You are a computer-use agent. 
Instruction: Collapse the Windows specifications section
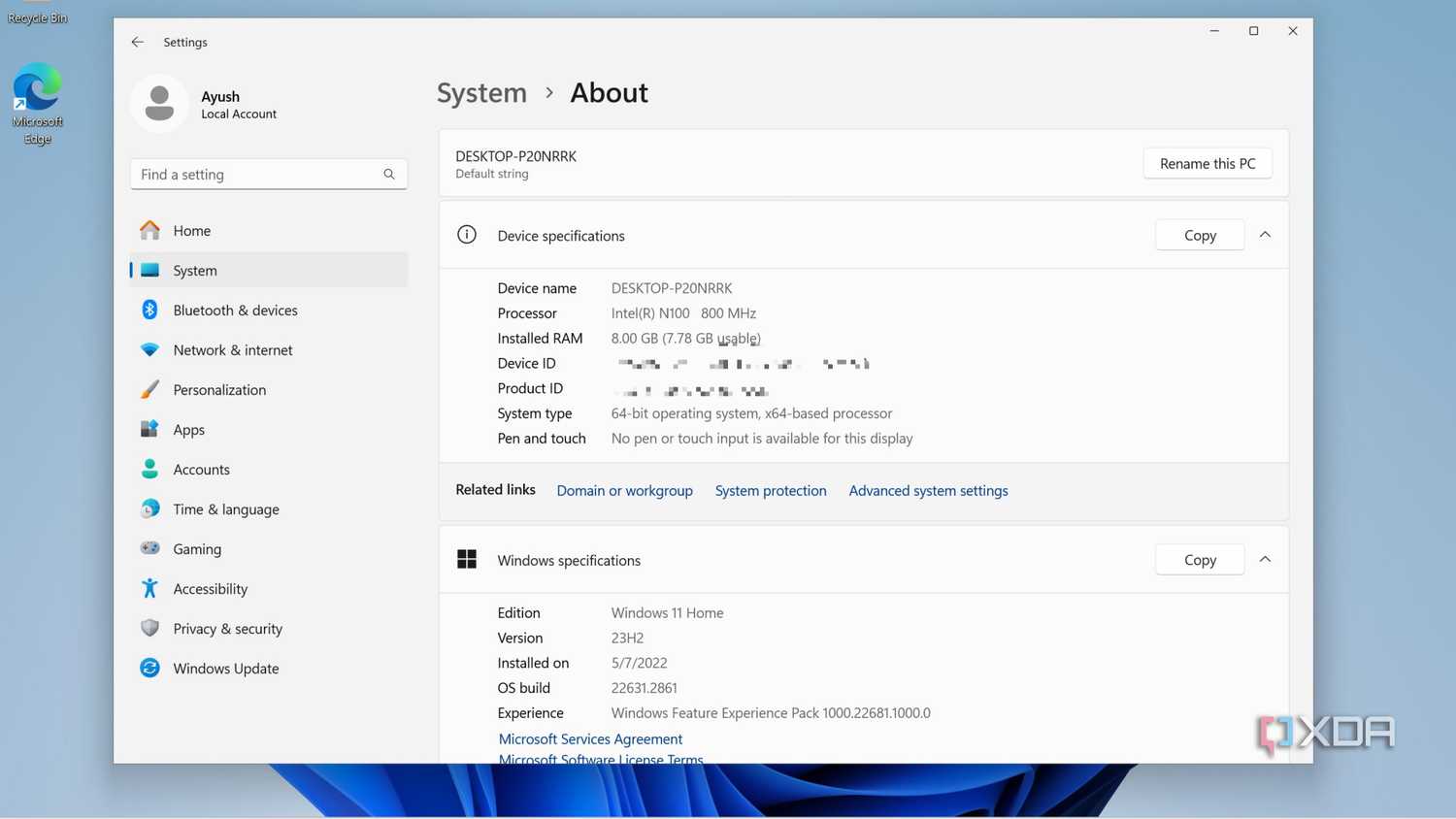click(x=1265, y=559)
